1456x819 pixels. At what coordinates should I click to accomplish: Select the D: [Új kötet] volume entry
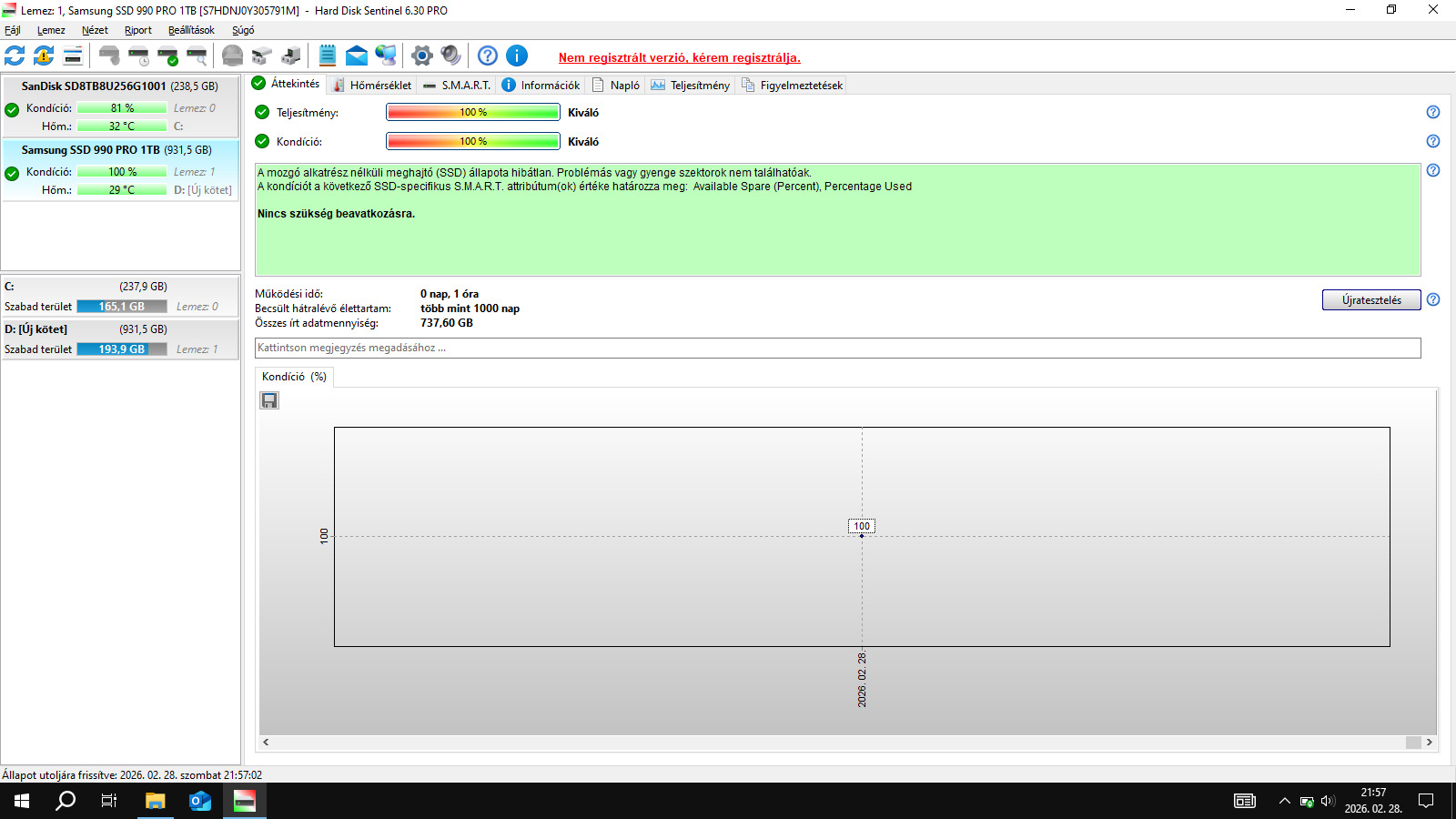(120, 339)
